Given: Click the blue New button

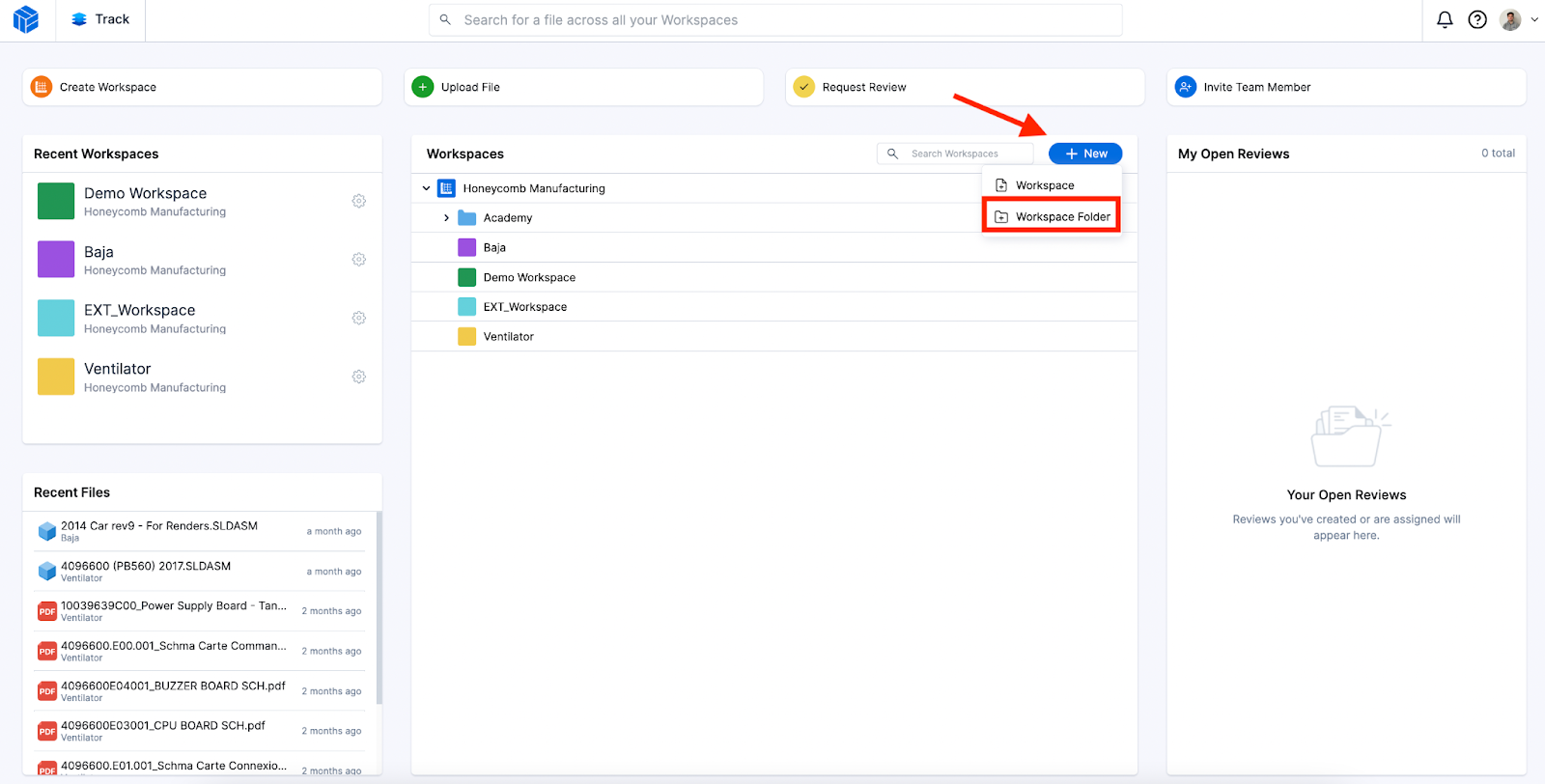Looking at the screenshot, I should click(1085, 154).
